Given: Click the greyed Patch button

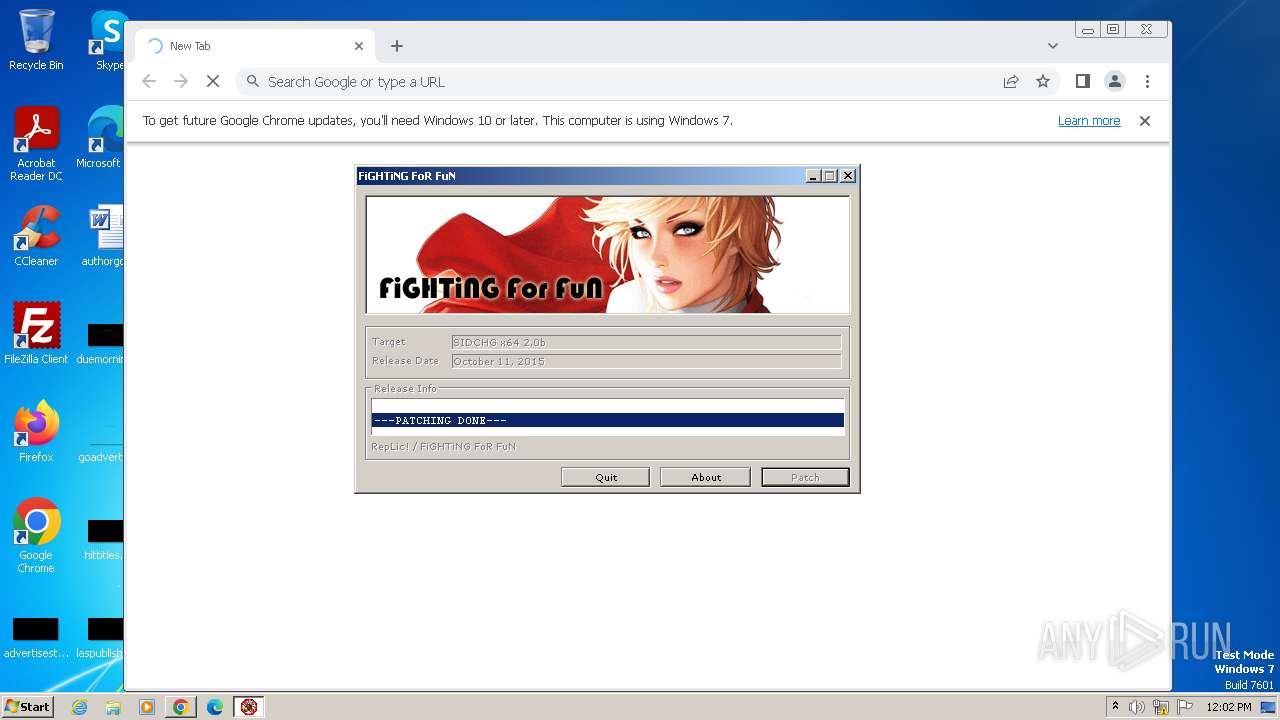Looking at the screenshot, I should [805, 477].
